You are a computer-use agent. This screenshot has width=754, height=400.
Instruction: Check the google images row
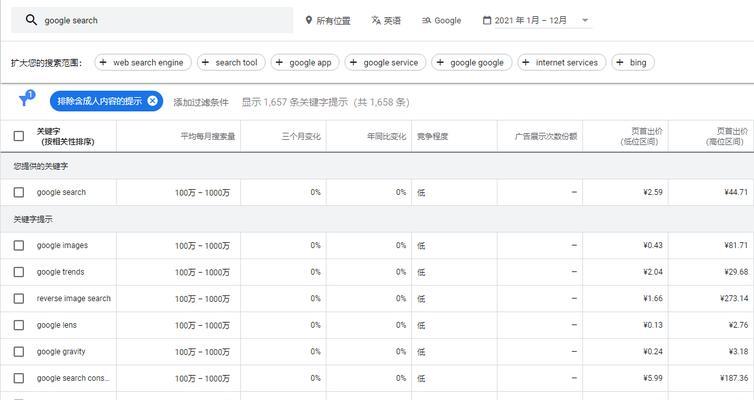19,246
